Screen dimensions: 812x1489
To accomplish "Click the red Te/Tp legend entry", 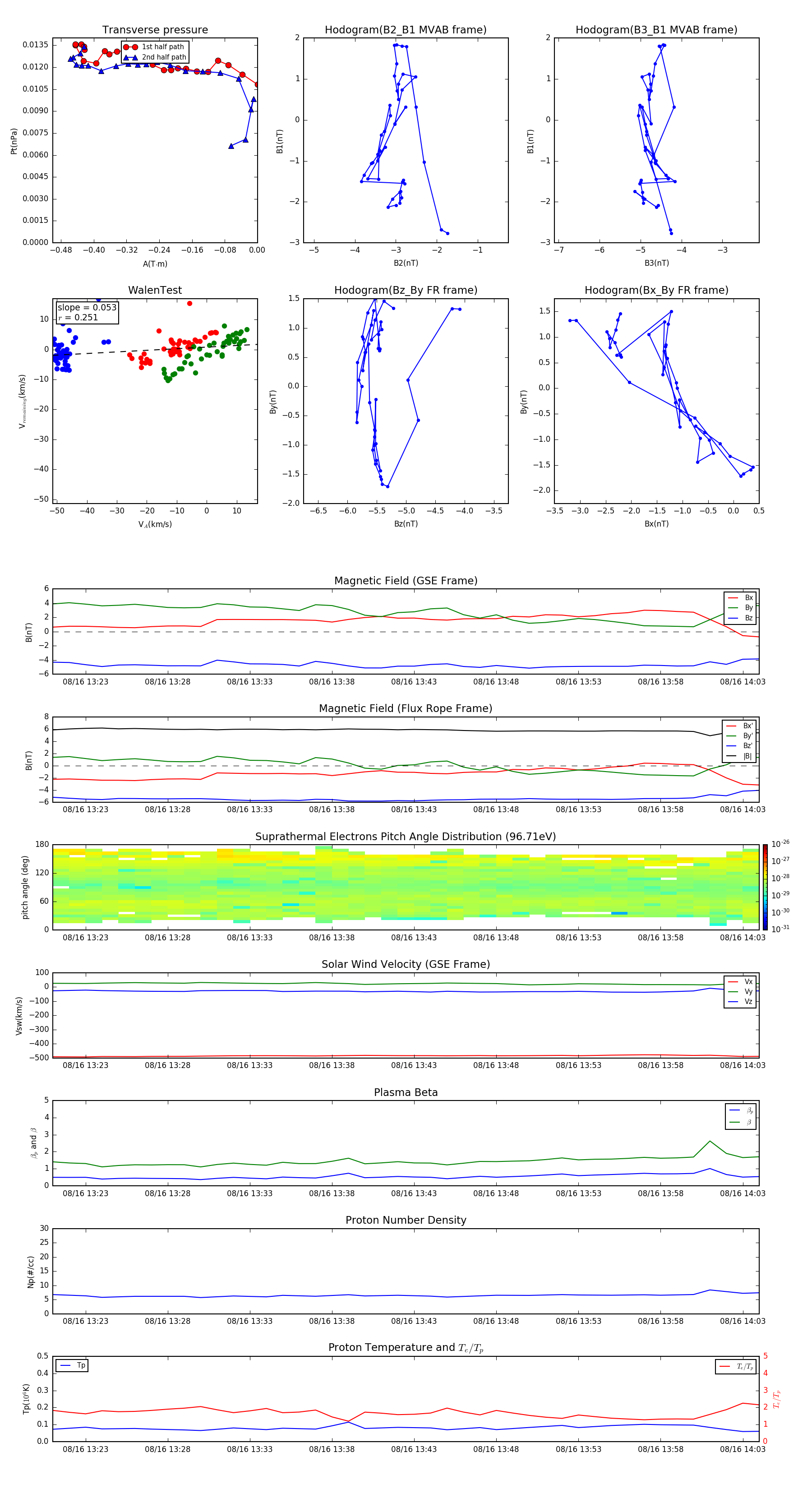I will click(736, 1367).
